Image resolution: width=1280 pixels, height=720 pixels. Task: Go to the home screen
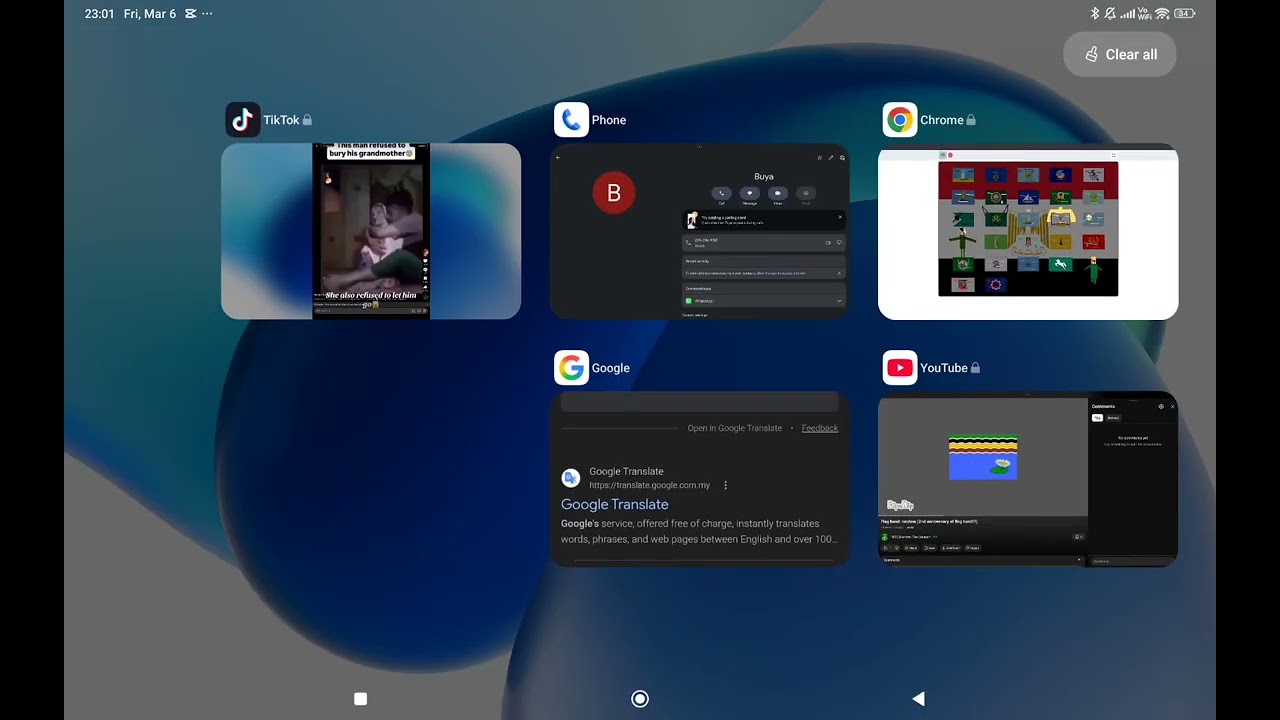[x=640, y=699]
